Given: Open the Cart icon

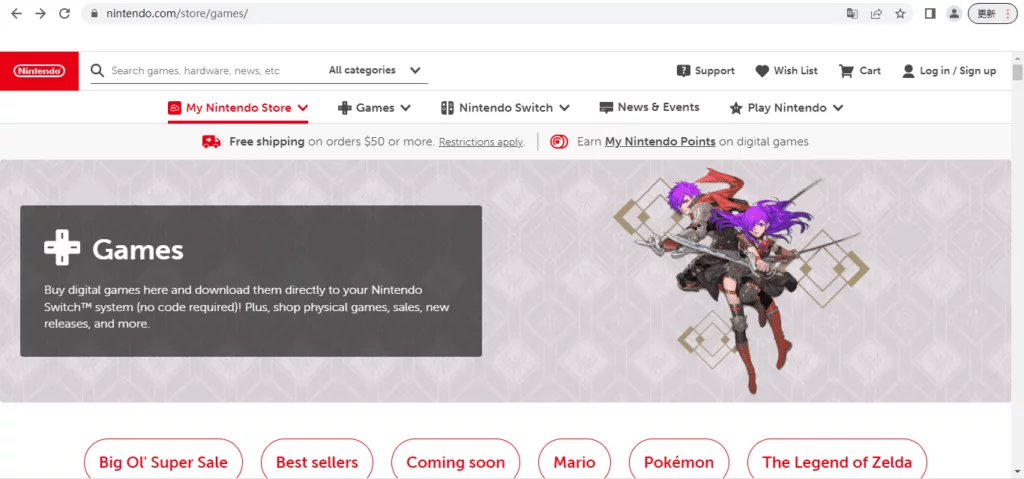Looking at the screenshot, I should pos(846,71).
